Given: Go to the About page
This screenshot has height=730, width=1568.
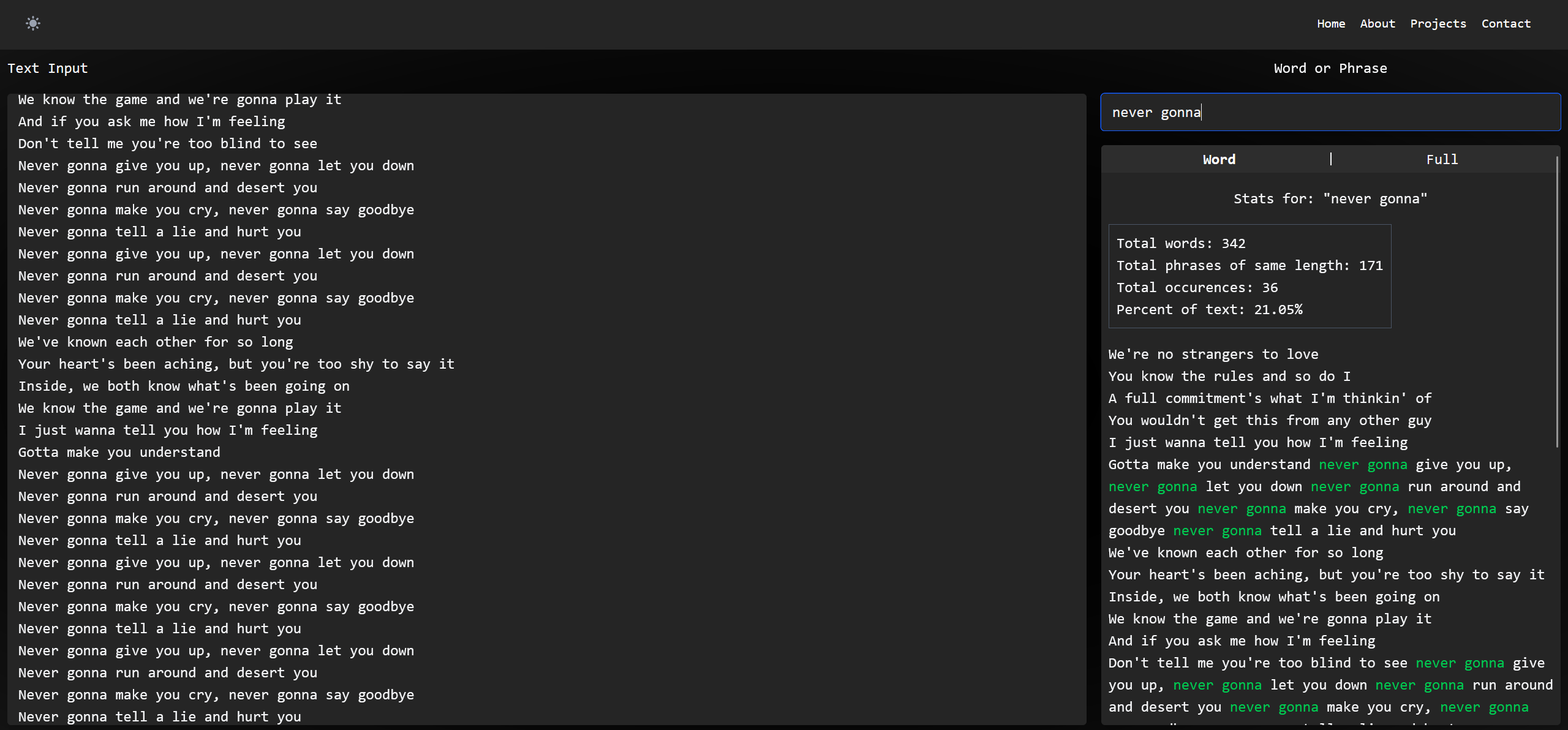Looking at the screenshot, I should click(1378, 23).
